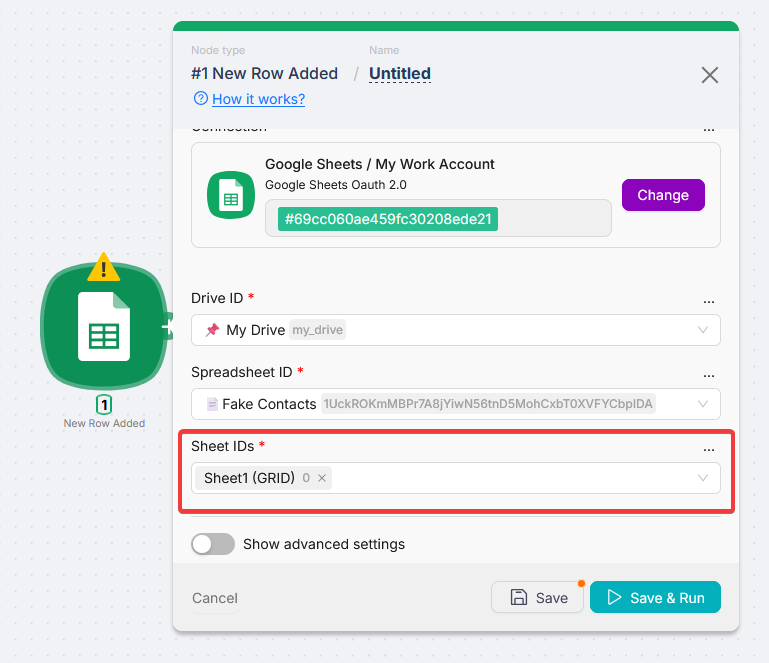
Task: Open the Spreadsheet ID three-dot options menu
Action: tap(709, 373)
